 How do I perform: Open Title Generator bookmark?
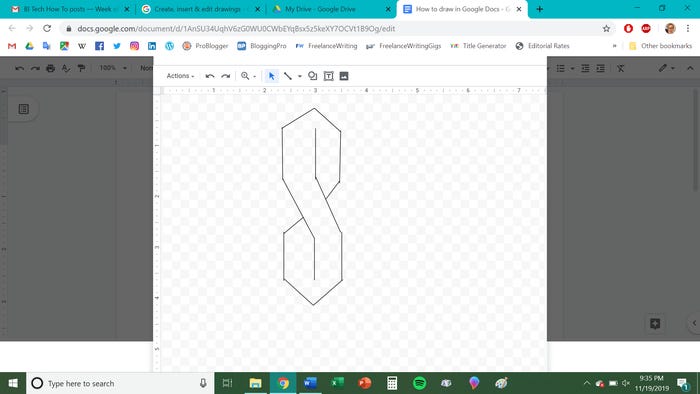[x=478, y=46]
